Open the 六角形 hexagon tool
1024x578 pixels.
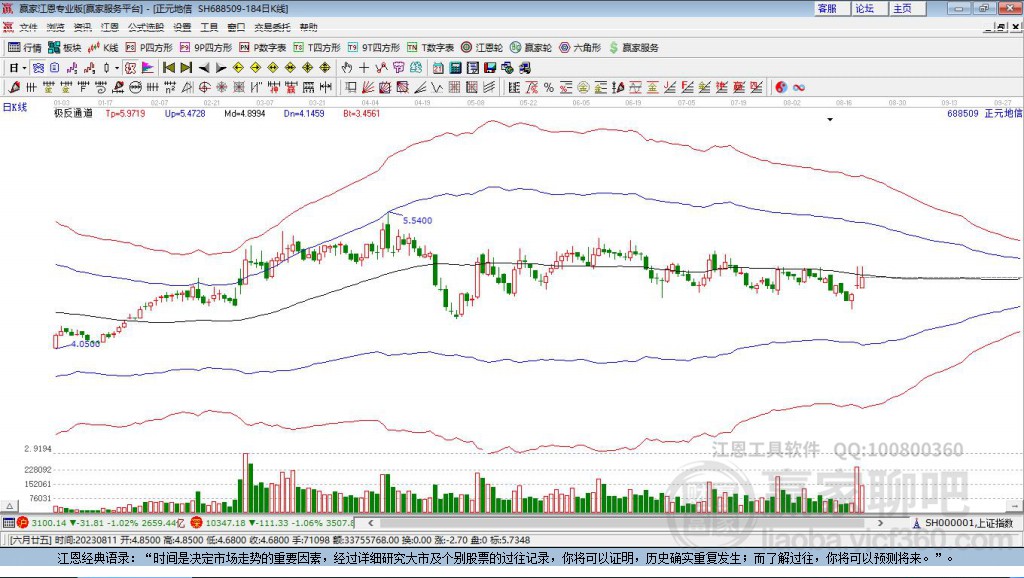(x=580, y=48)
